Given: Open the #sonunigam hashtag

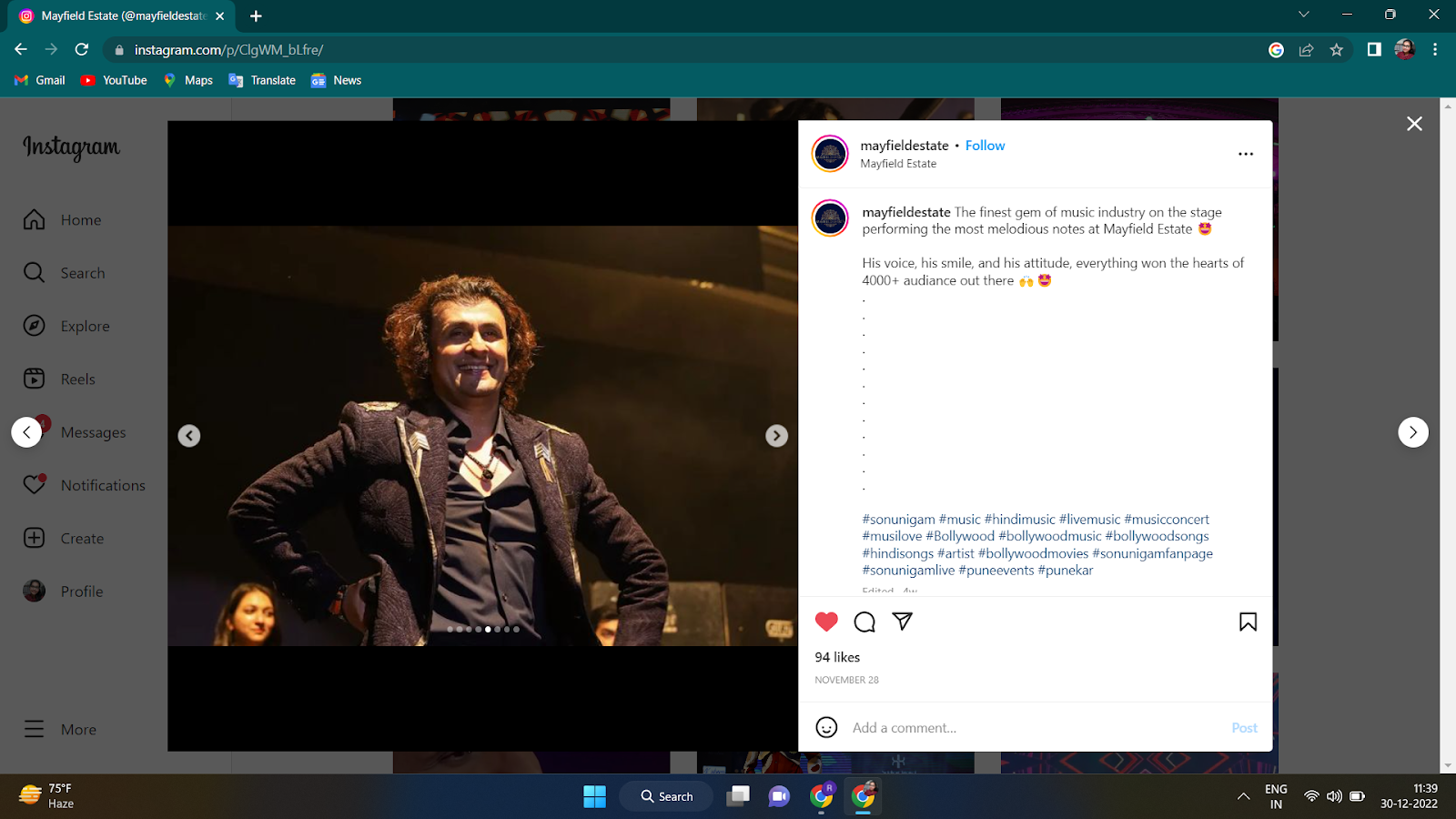Looking at the screenshot, I should pos(899,520).
